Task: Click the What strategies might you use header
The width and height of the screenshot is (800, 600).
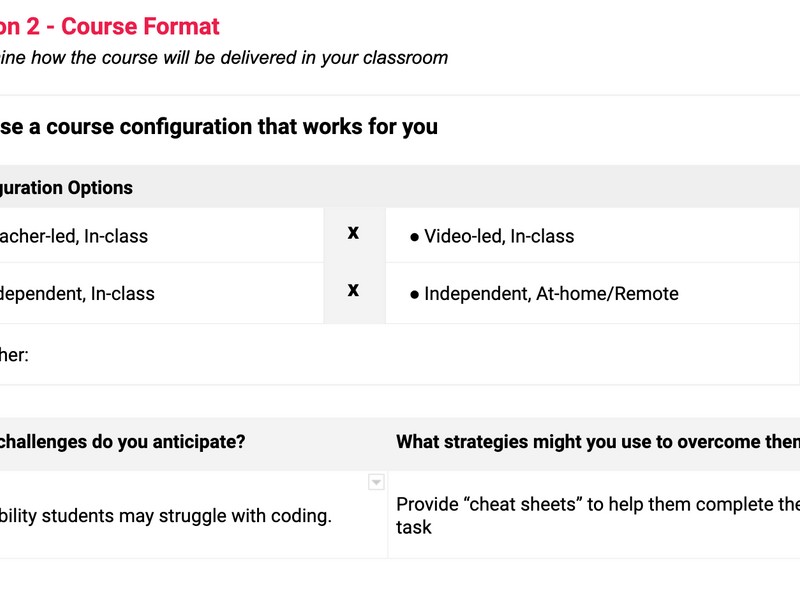Action: [598, 442]
